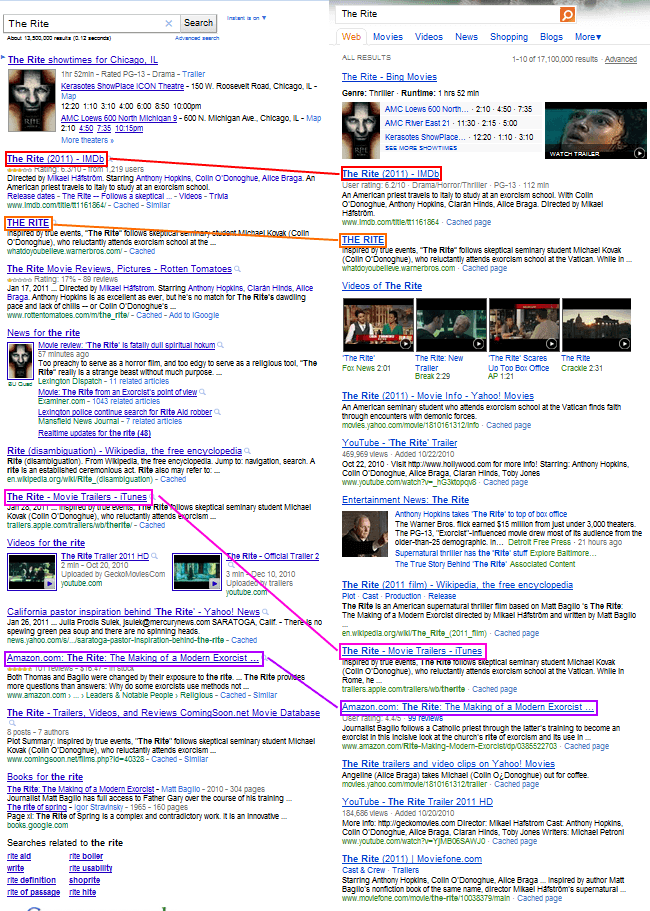650x911 pixels.
Task: Click preview magnifier beside 'fatally dull spiritual hokum' review
Action: pyautogui.click(x=220, y=345)
